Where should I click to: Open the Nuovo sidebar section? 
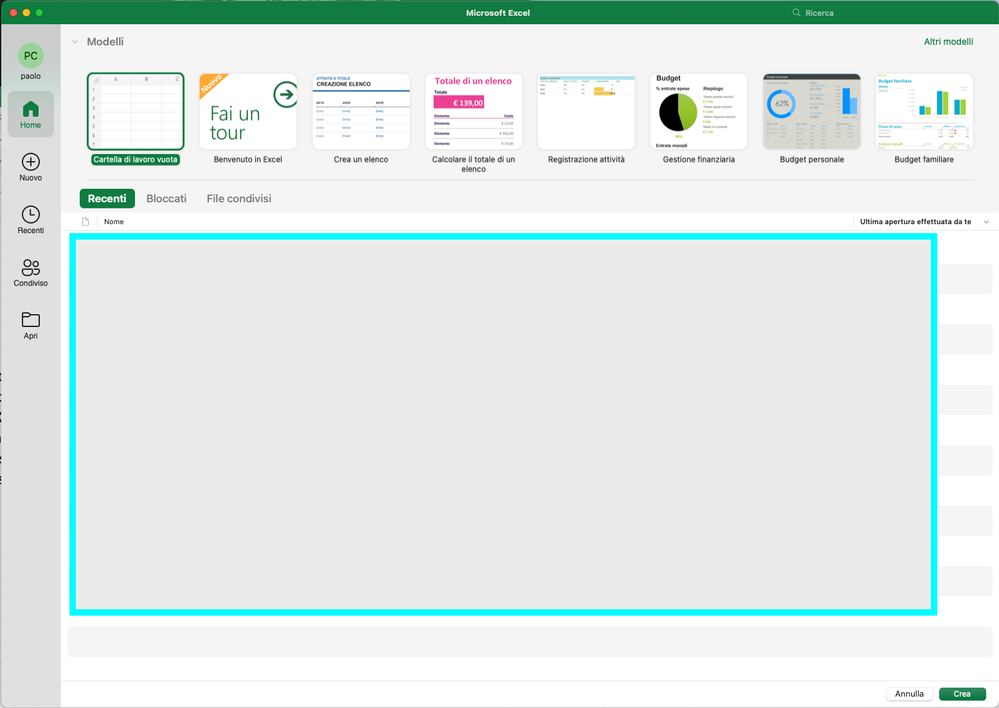coord(31,168)
